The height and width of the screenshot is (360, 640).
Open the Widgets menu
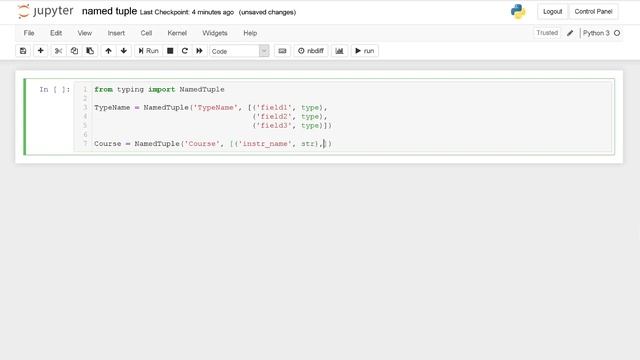click(x=215, y=33)
